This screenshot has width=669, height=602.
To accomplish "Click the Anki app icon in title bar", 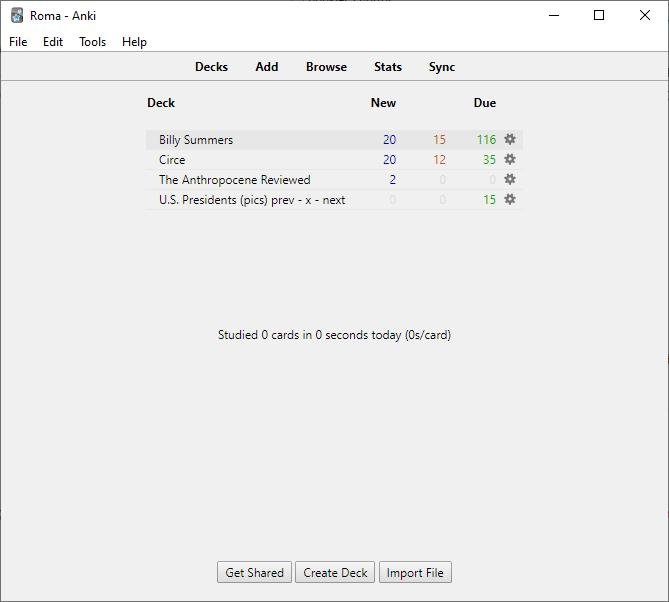I will tap(17, 15).
